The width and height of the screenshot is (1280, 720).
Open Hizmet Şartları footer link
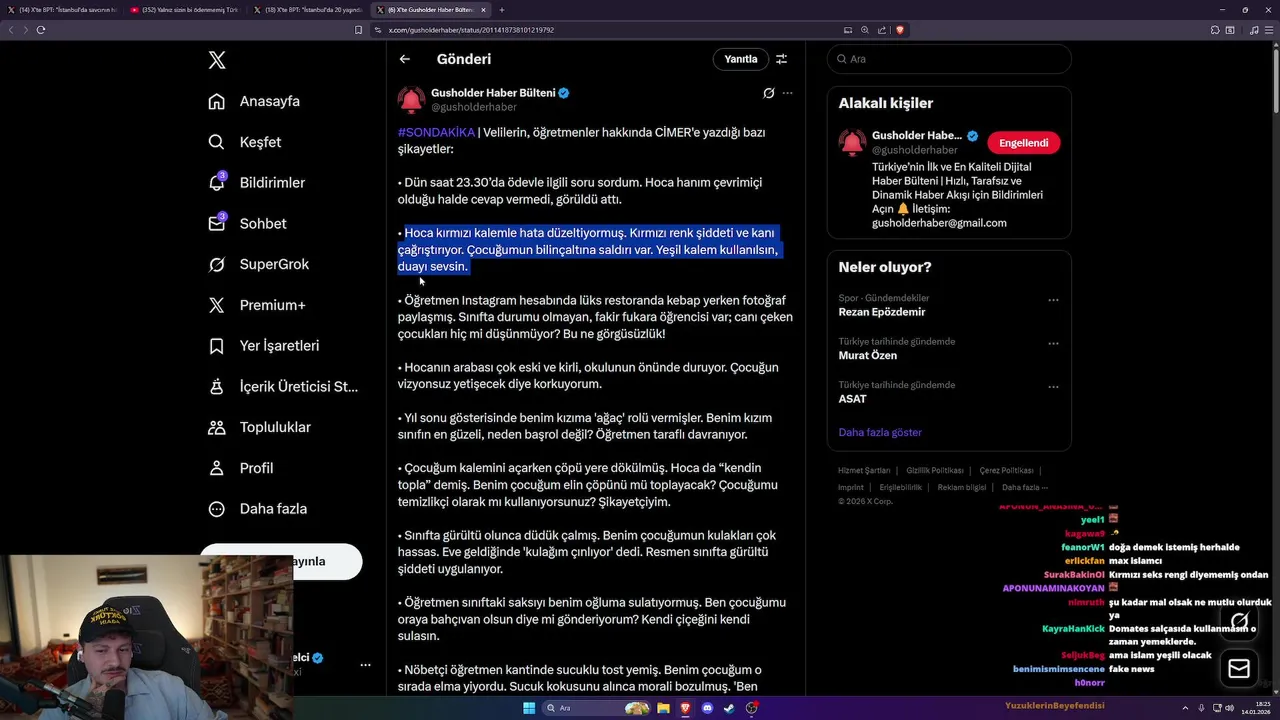coord(864,470)
